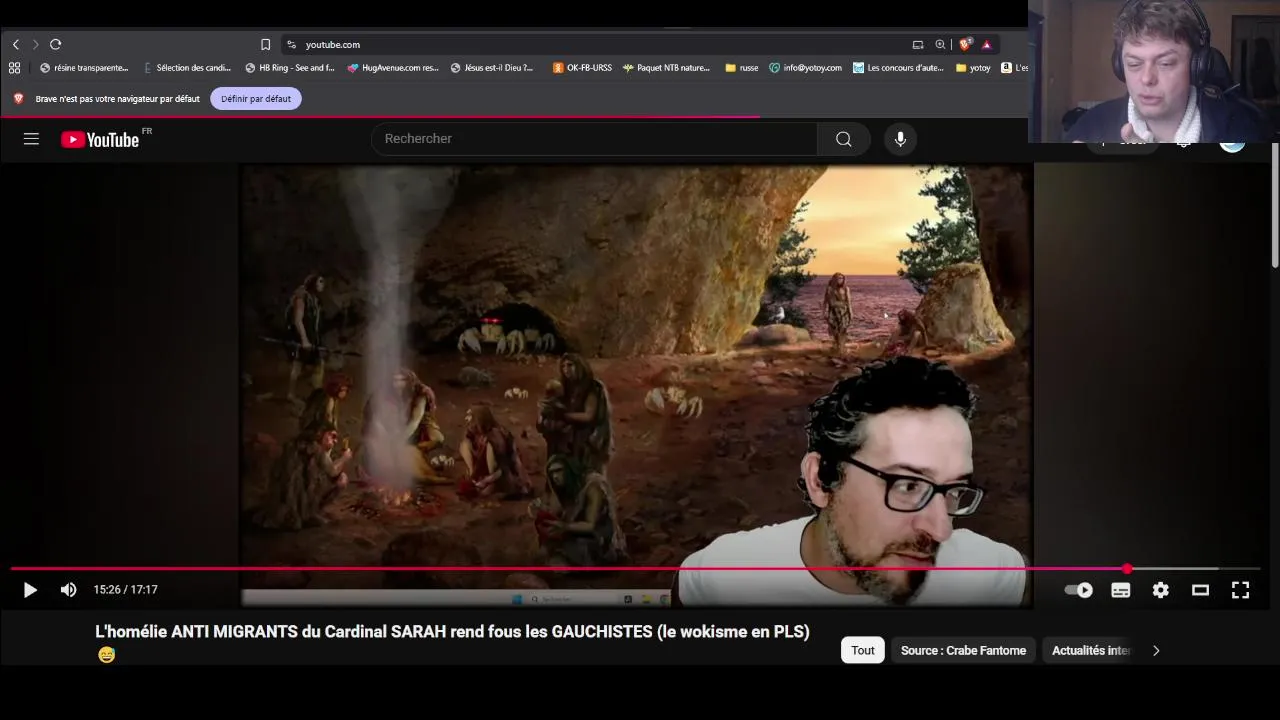Open the Brave Shields lion icon
Screen dimensions: 1280x720
tap(964, 44)
